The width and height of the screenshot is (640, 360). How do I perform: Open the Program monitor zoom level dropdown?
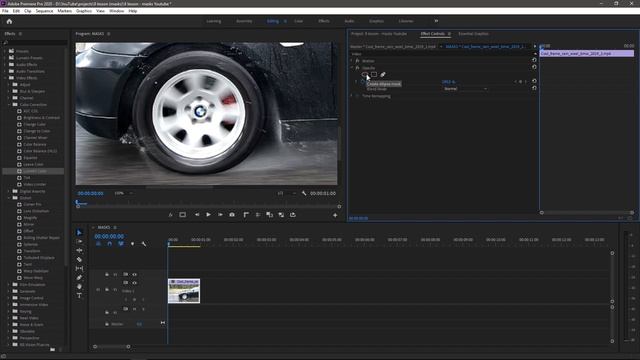coord(124,193)
